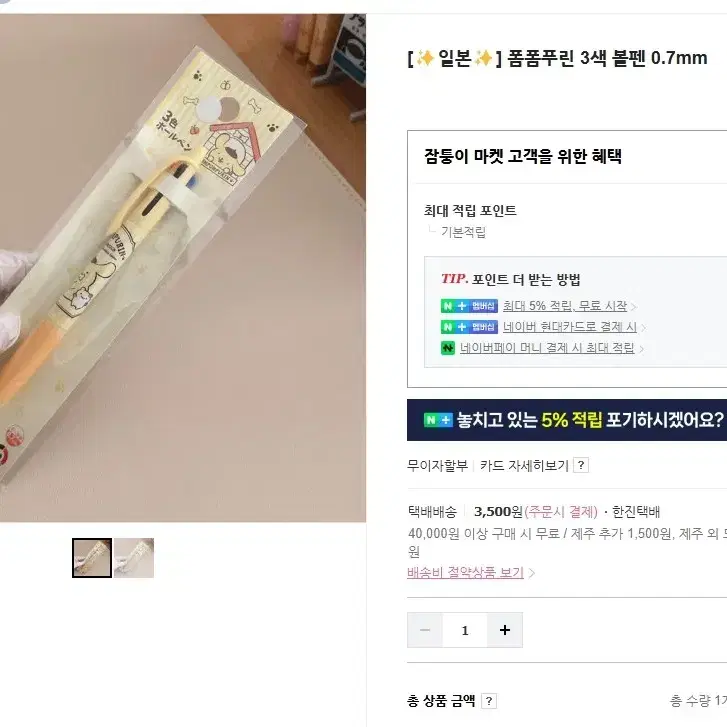Click the question mark beside 총 상품 금액
The height and width of the screenshot is (727, 727).
coord(489,701)
